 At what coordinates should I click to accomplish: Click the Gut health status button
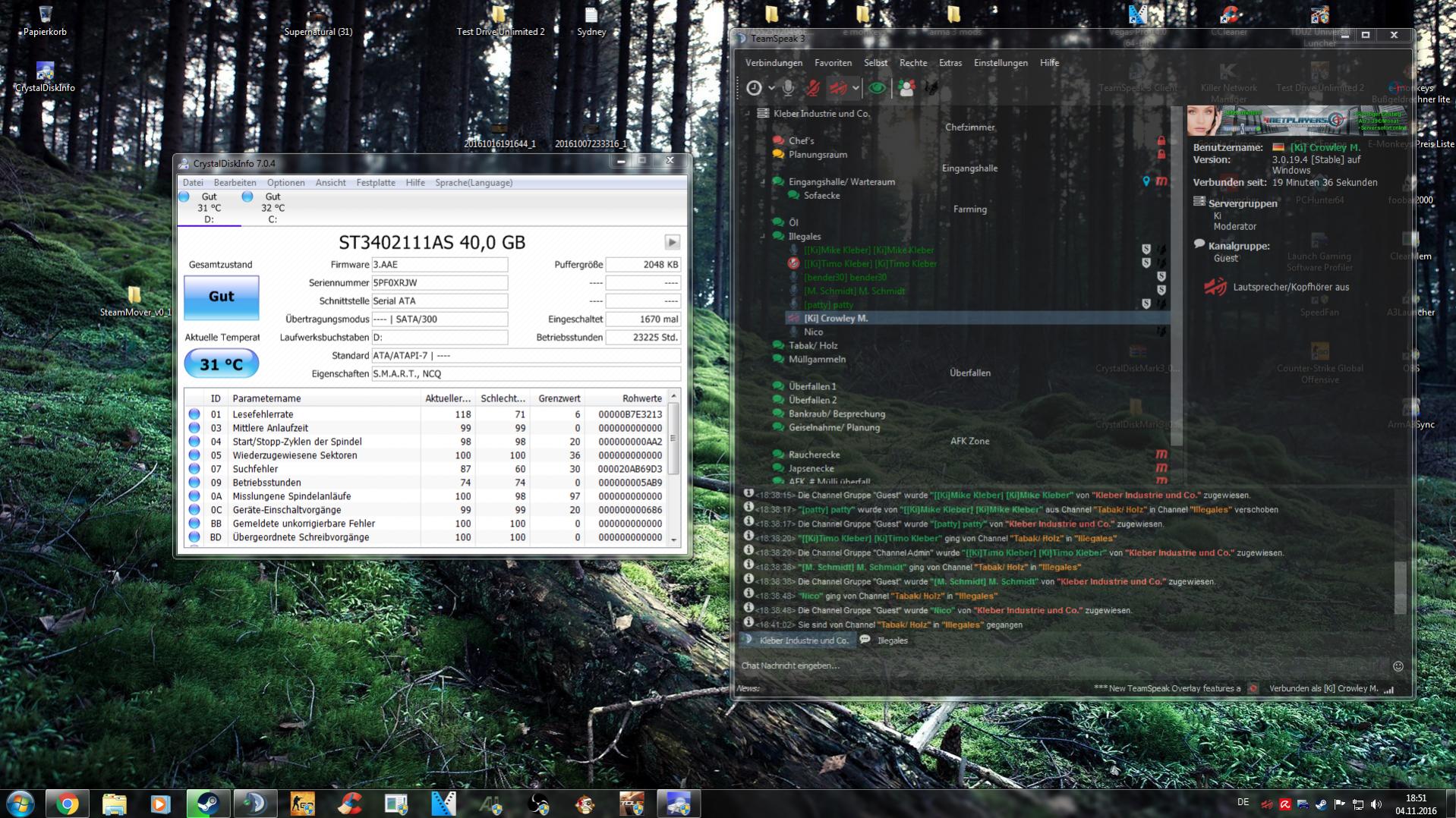click(222, 297)
